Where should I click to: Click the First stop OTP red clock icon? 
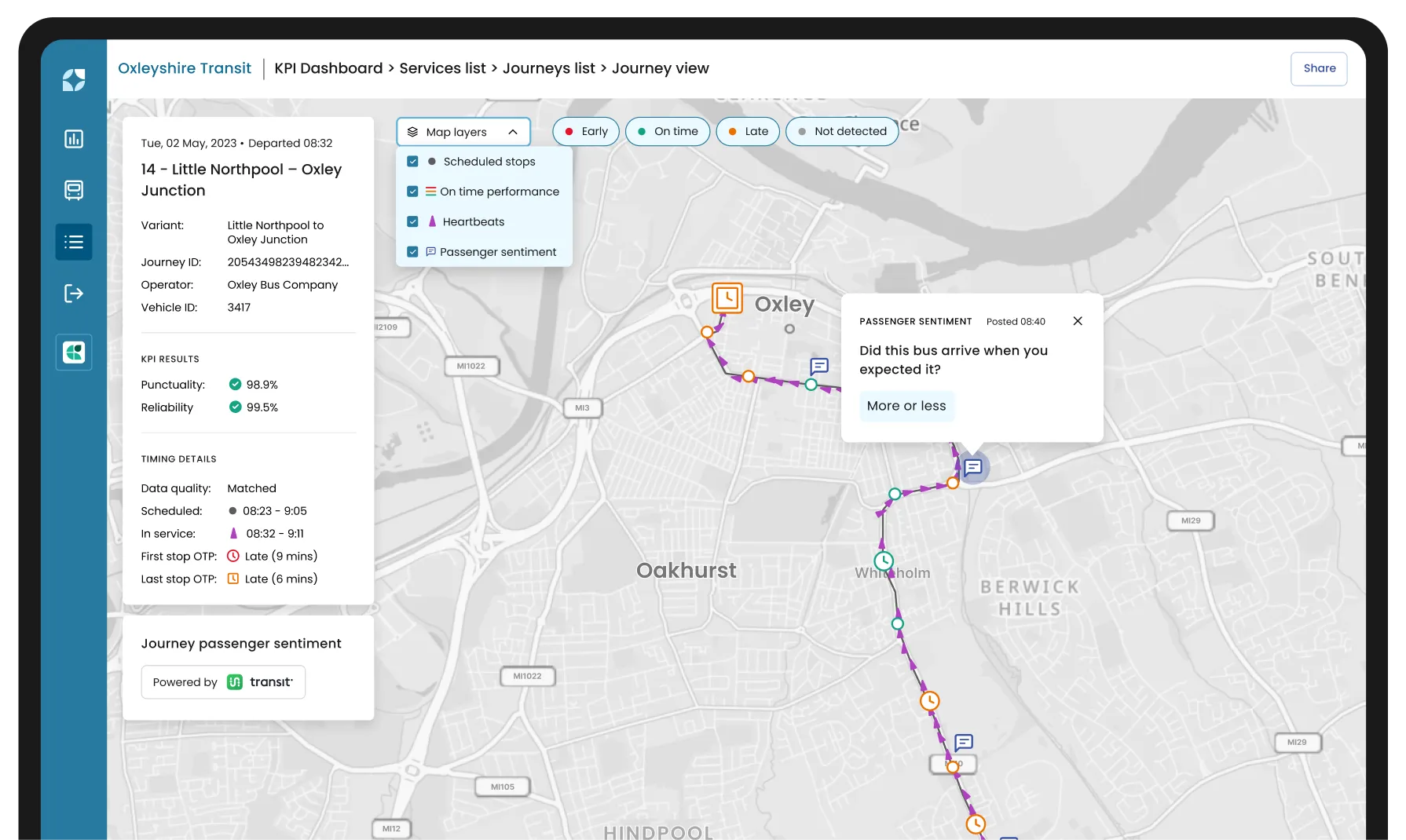[x=233, y=556]
